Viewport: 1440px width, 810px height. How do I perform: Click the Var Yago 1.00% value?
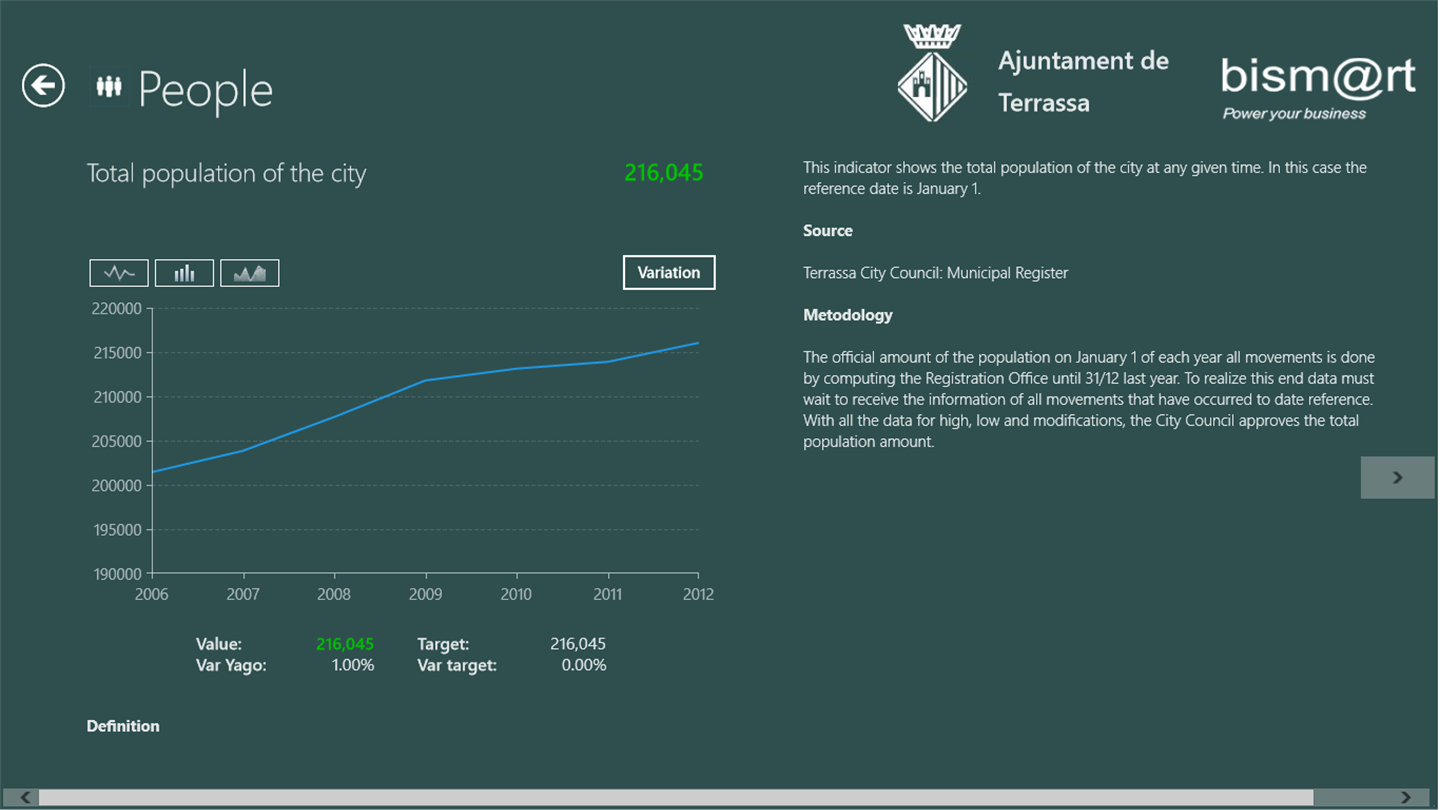[x=353, y=665]
